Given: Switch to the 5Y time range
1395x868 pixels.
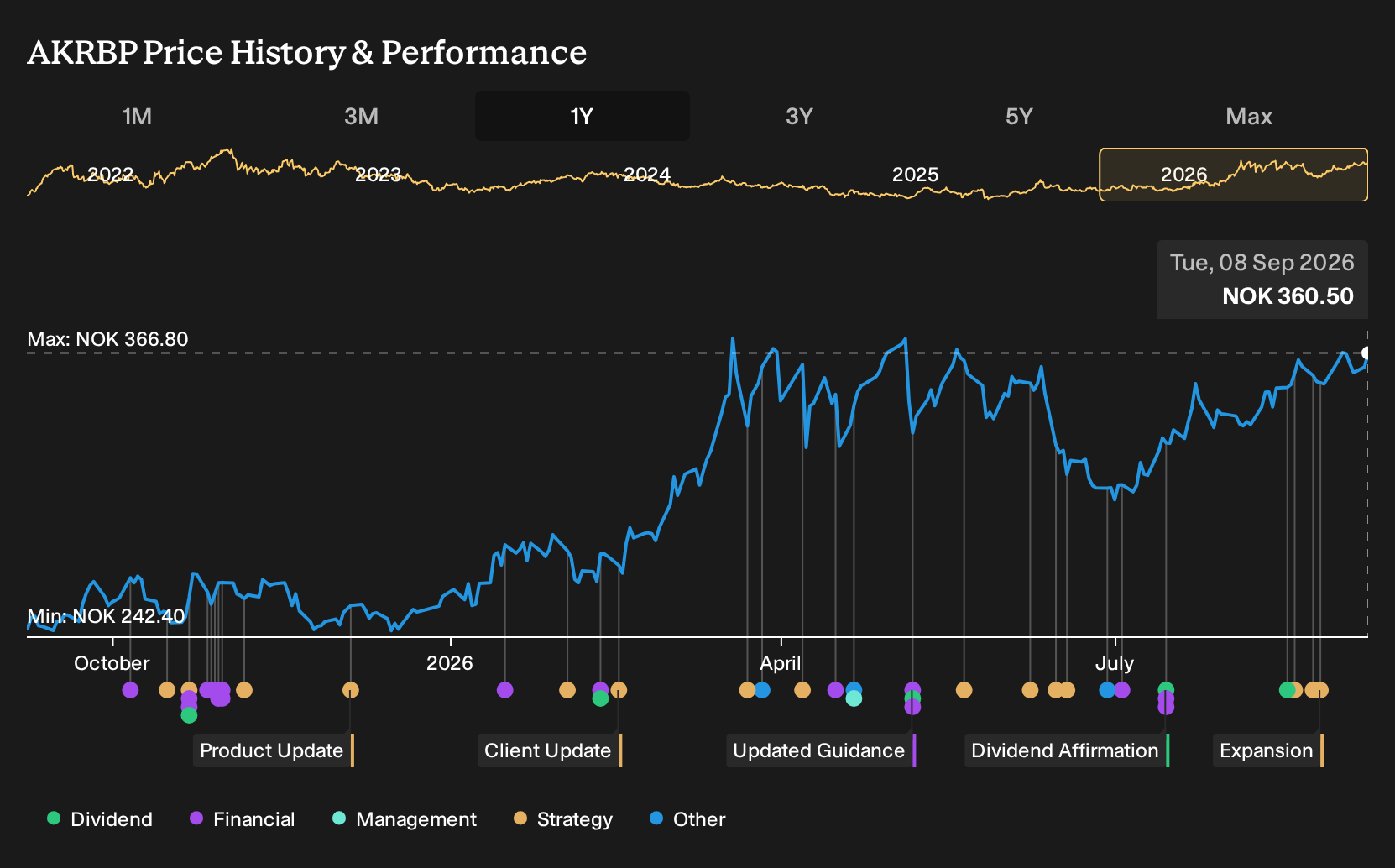Looking at the screenshot, I should pos(1019,116).
